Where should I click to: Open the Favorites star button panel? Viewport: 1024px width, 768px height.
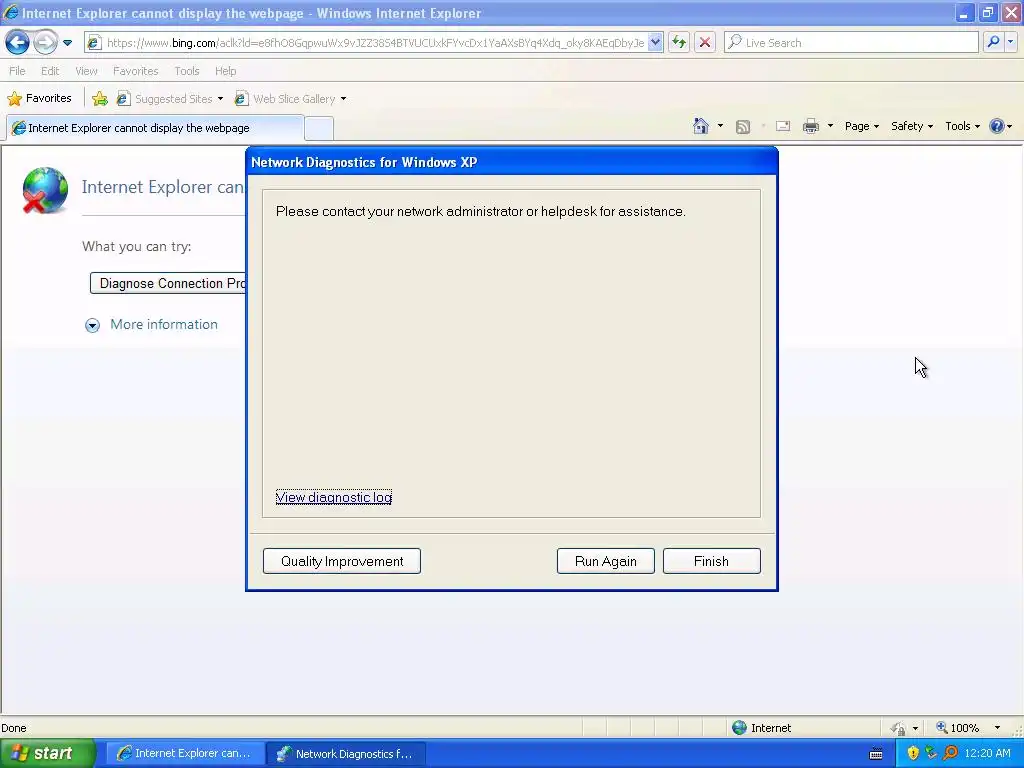coord(39,99)
